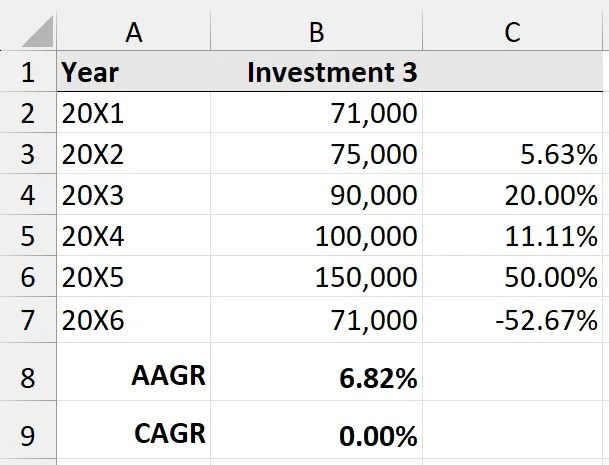Select column C header
The height and width of the screenshot is (465, 609).
[512, 31]
